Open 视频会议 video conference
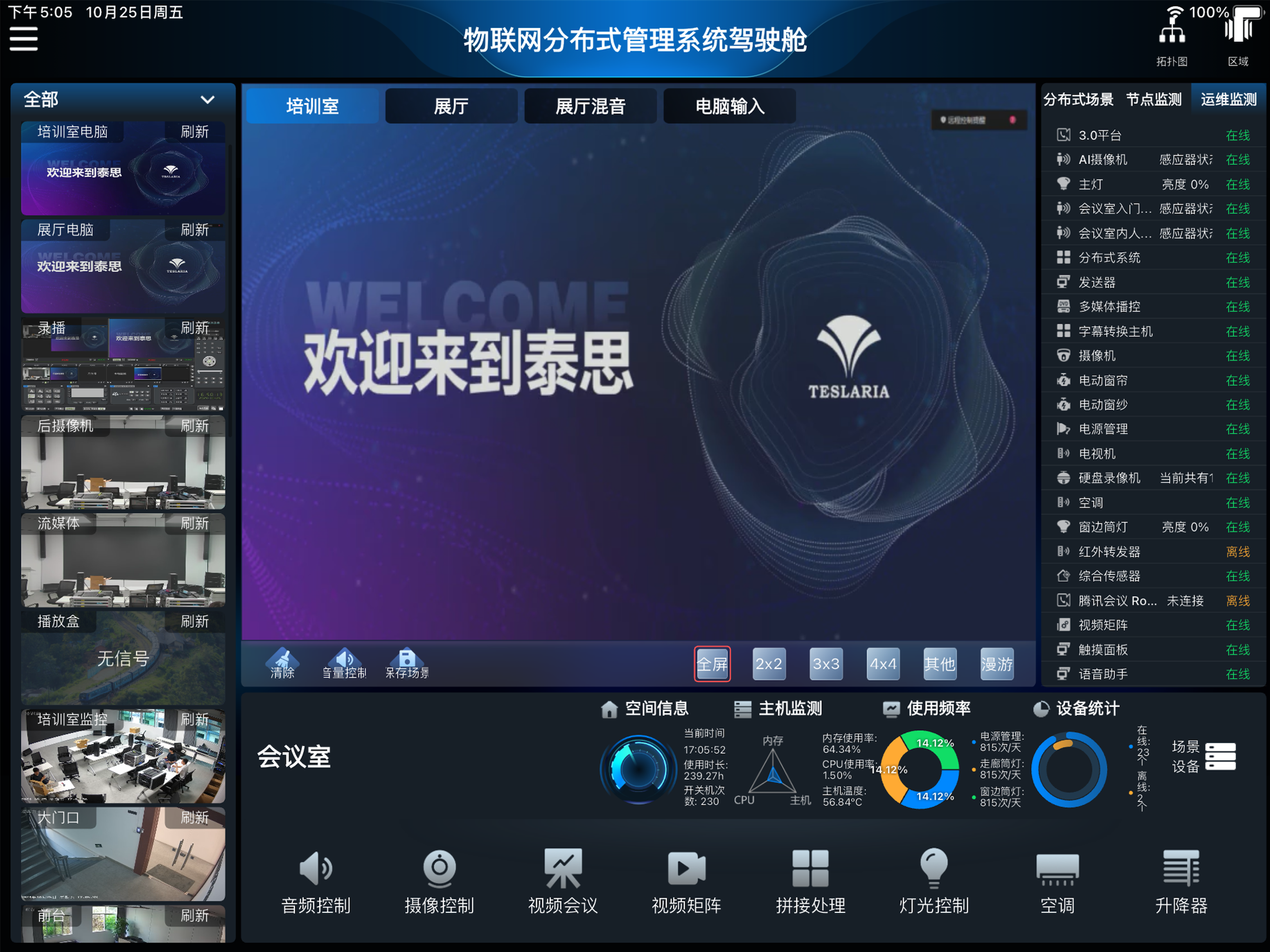Screen dimensions: 1270x952 (x=562, y=880)
